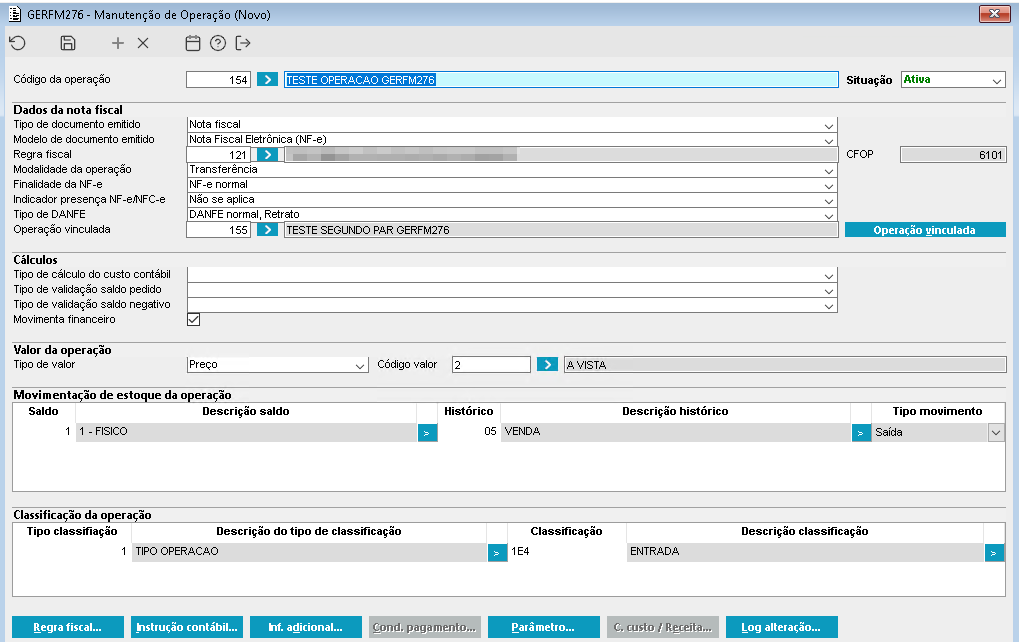Open the Parâmetro... button
The height and width of the screenshot is (643, 1019).
pos(543,627)
